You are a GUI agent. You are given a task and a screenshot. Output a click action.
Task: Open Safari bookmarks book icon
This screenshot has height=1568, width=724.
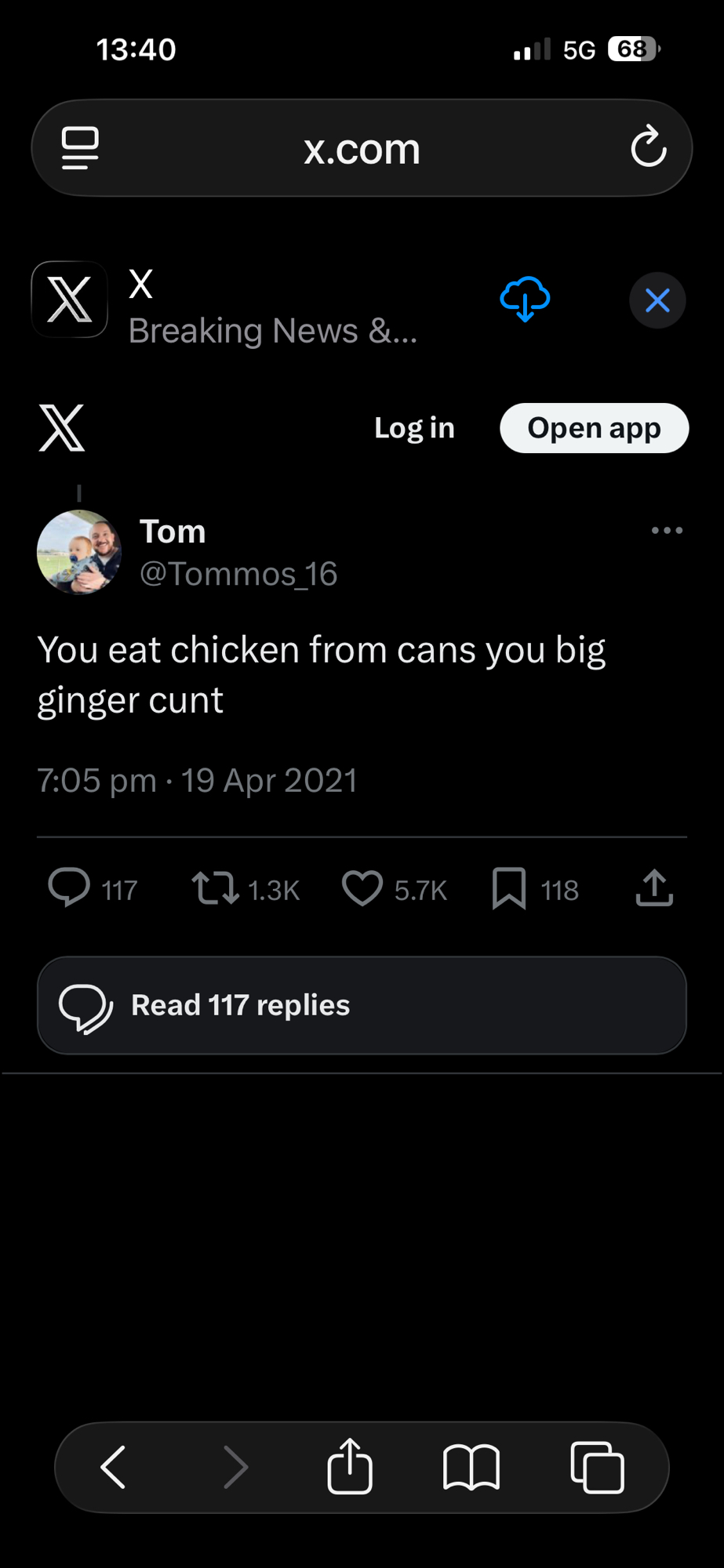471,1467
